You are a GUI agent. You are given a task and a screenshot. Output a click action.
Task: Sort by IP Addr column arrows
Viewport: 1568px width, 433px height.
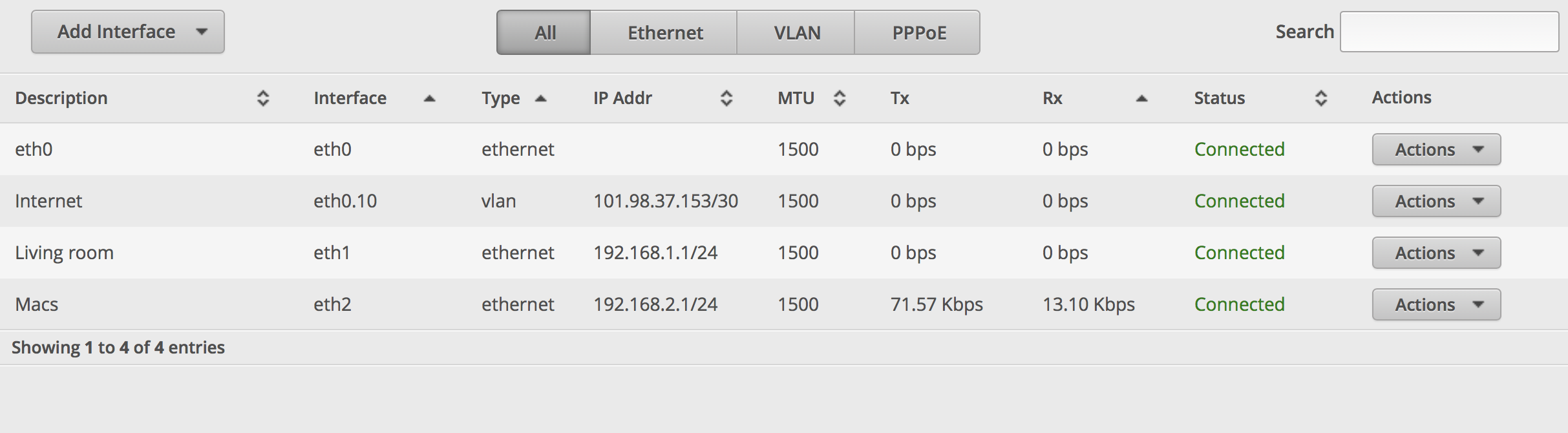click(726, 98)
